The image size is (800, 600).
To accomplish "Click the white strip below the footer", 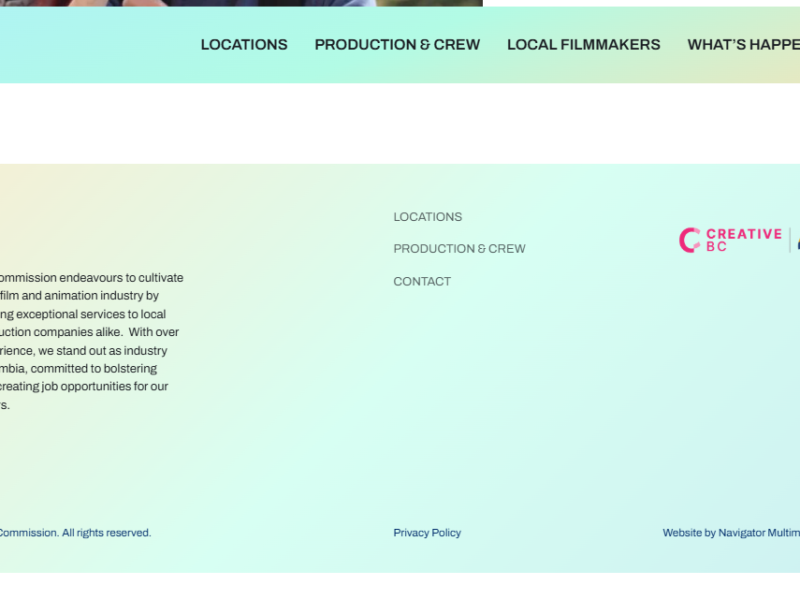I will (x=400, y=586).
